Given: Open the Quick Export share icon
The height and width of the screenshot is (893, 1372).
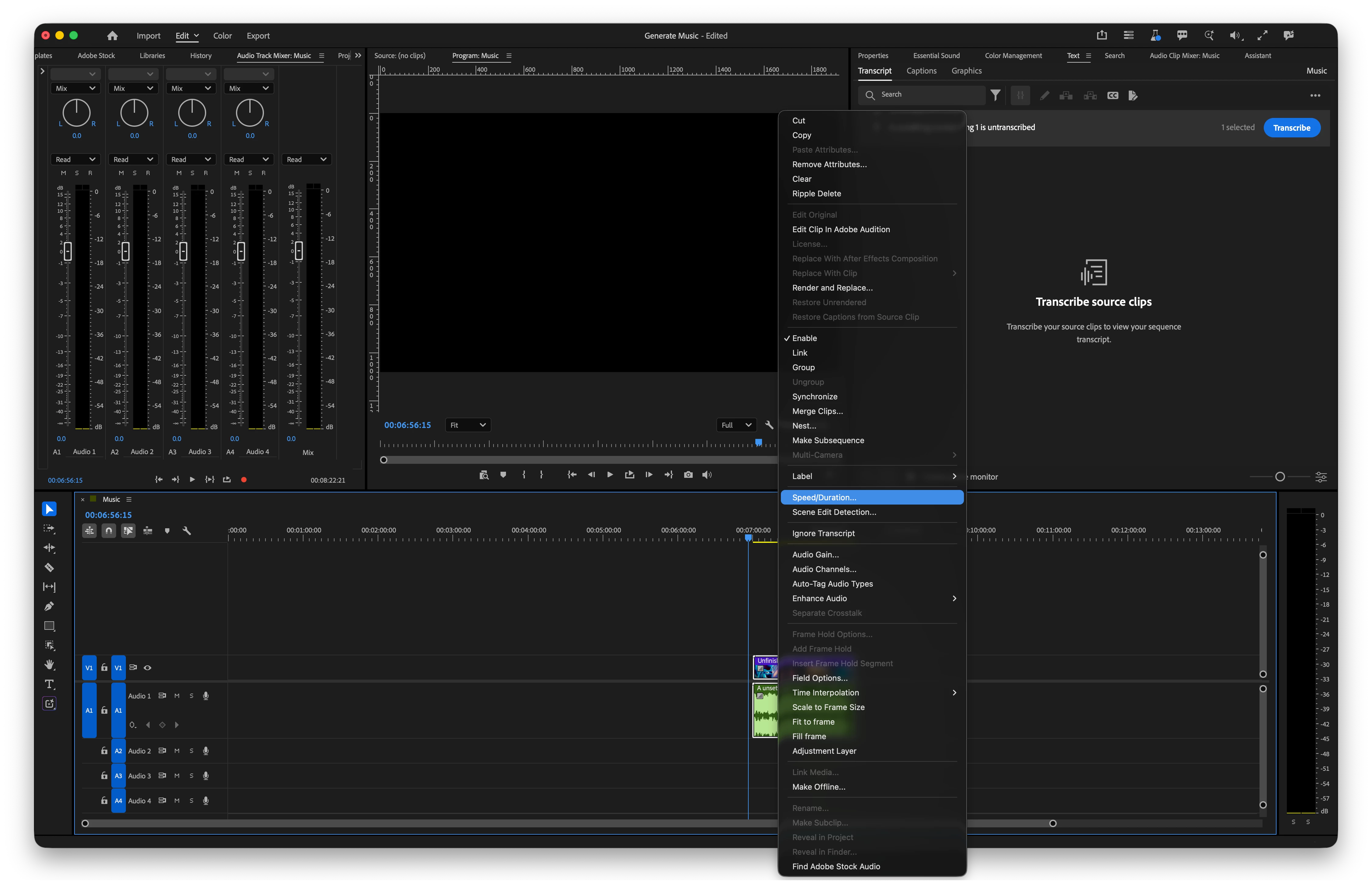Looking at the screenshot, I should [x=1102, y=35].
